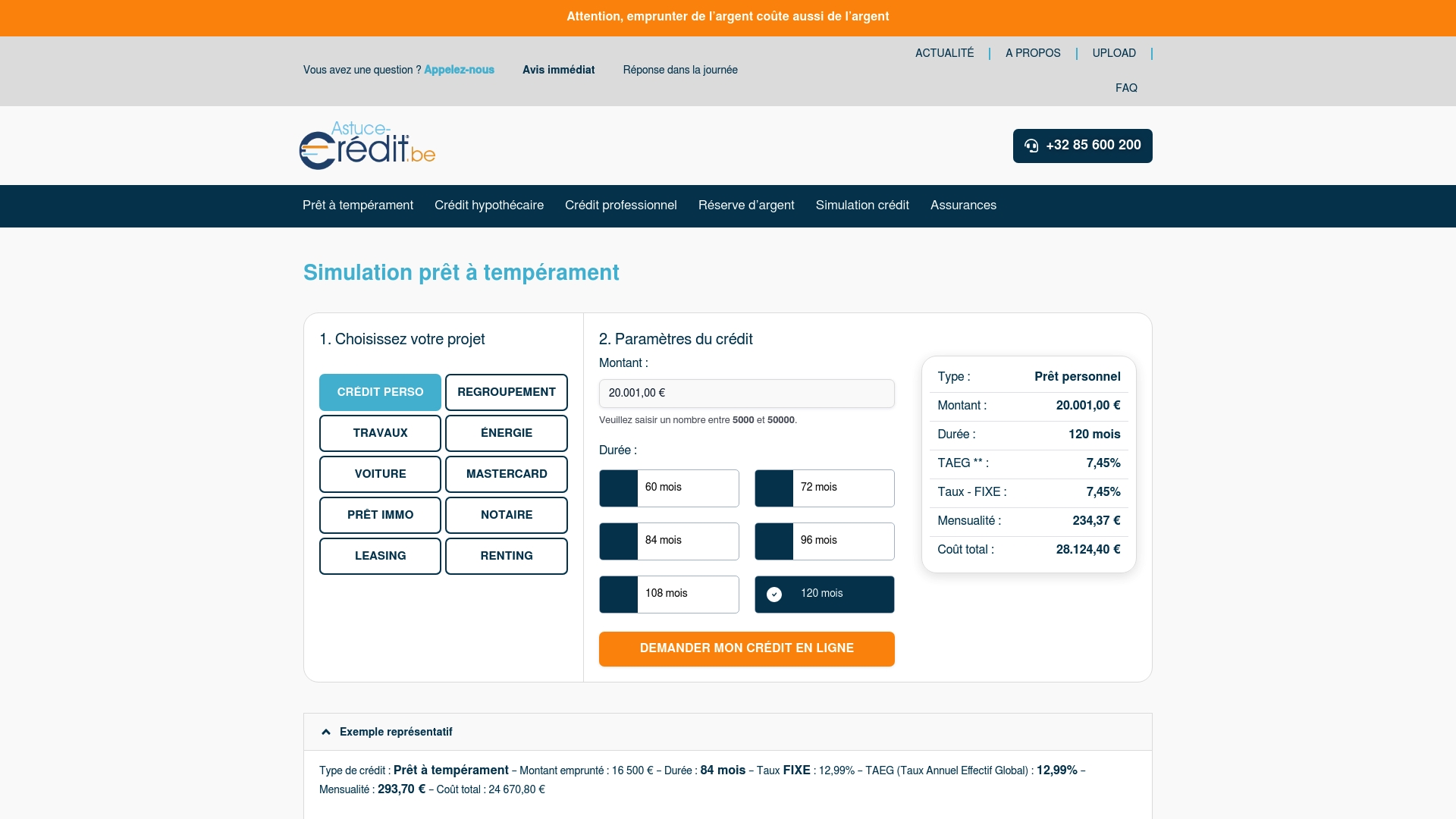
Task: Go to Réserve d'argent
Action: [746, 206]
